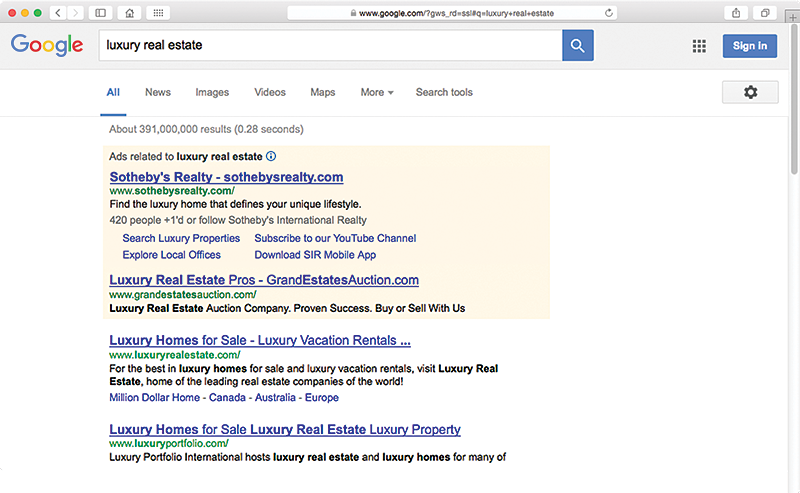Open Sotheby's Realty ad title link
This screenshot has width=800, height=493.
click(x=227, y=177)
